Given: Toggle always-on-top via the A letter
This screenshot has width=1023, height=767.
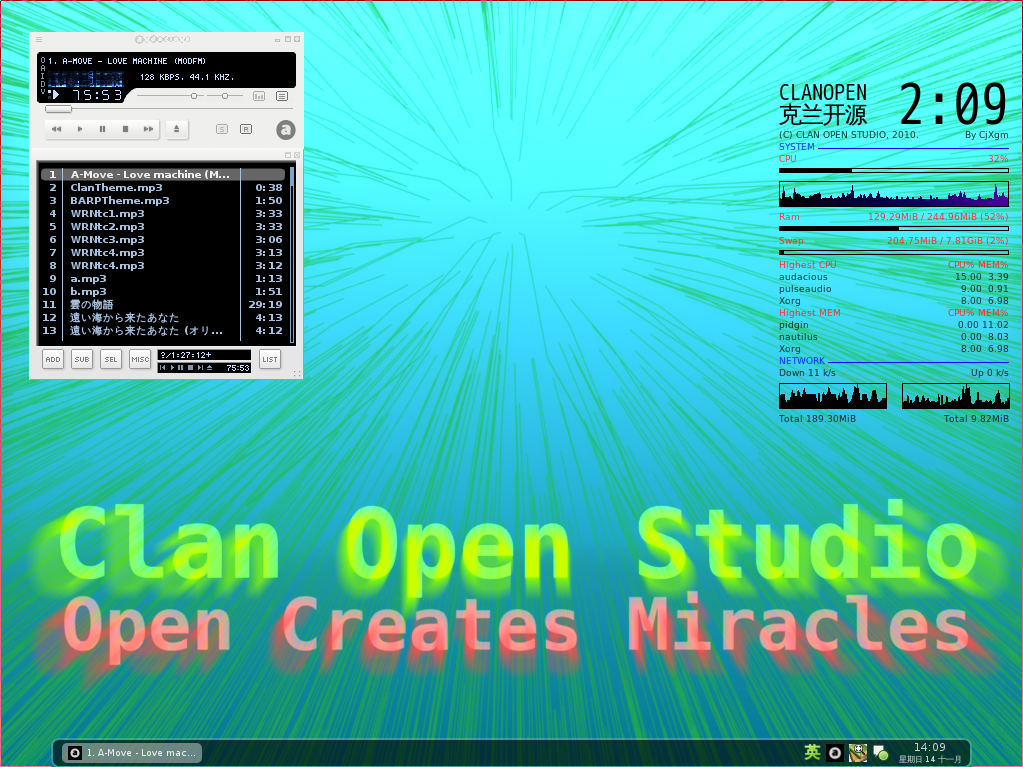Looking at the screenshot, I should [43, 68].
